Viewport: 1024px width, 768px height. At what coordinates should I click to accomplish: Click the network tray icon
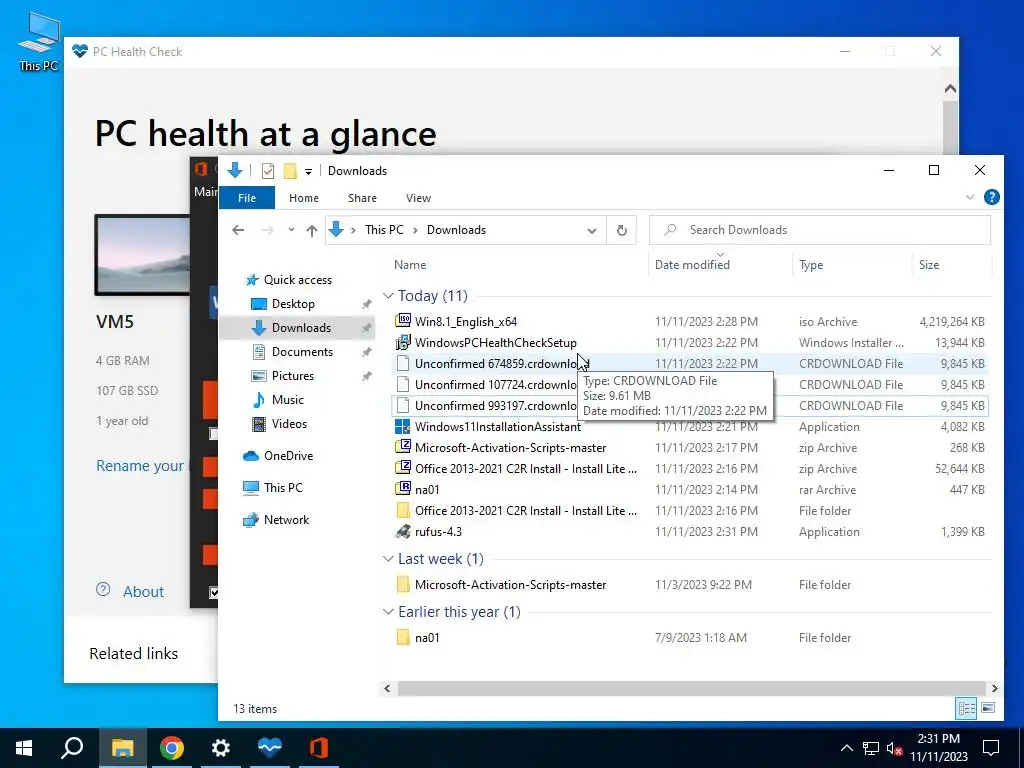(x=871, y=748)
